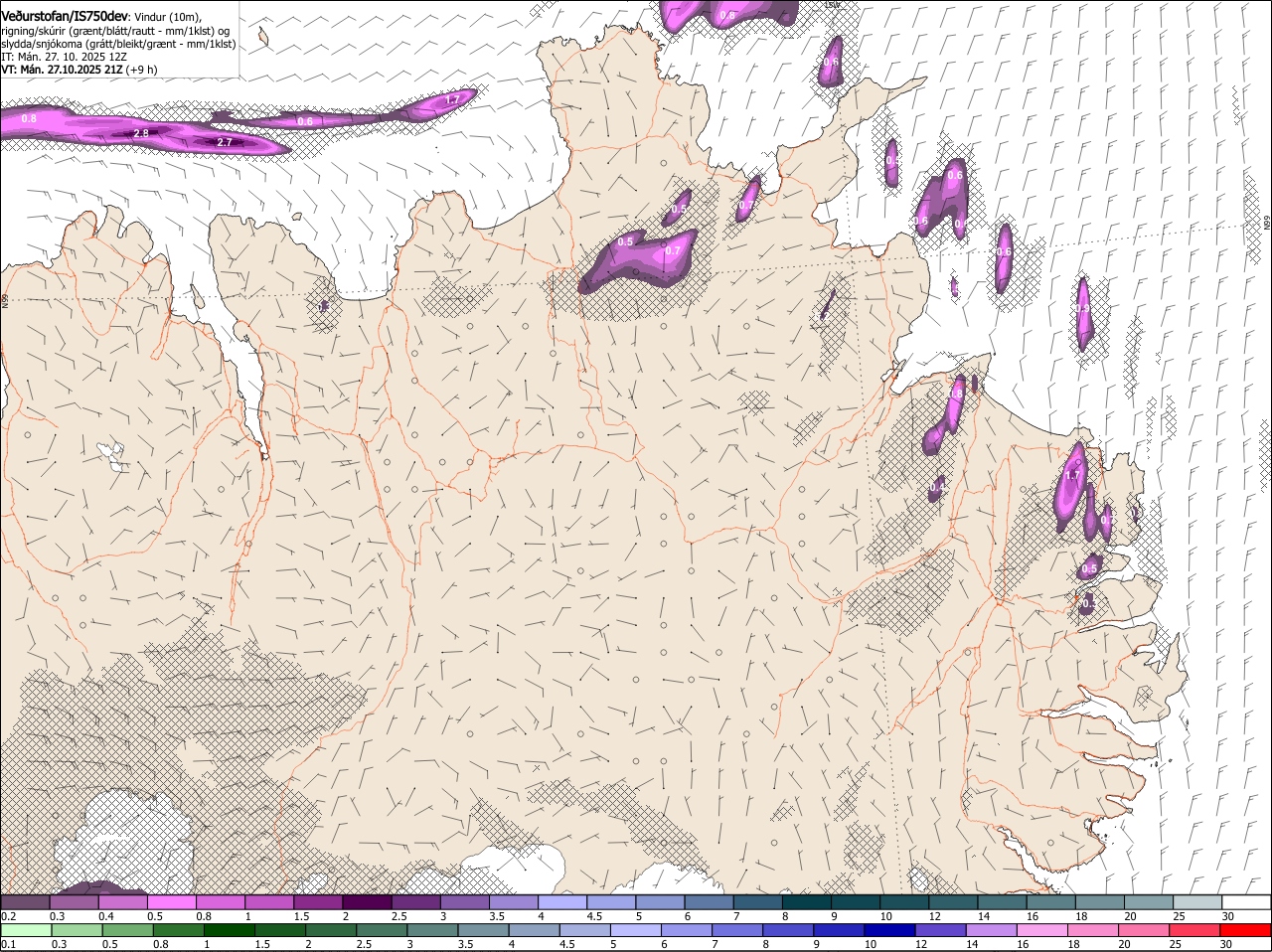The image size is (1272, 952).
Task: Click the 'rigning/skúrir' description line
Action: coord(115,31)
